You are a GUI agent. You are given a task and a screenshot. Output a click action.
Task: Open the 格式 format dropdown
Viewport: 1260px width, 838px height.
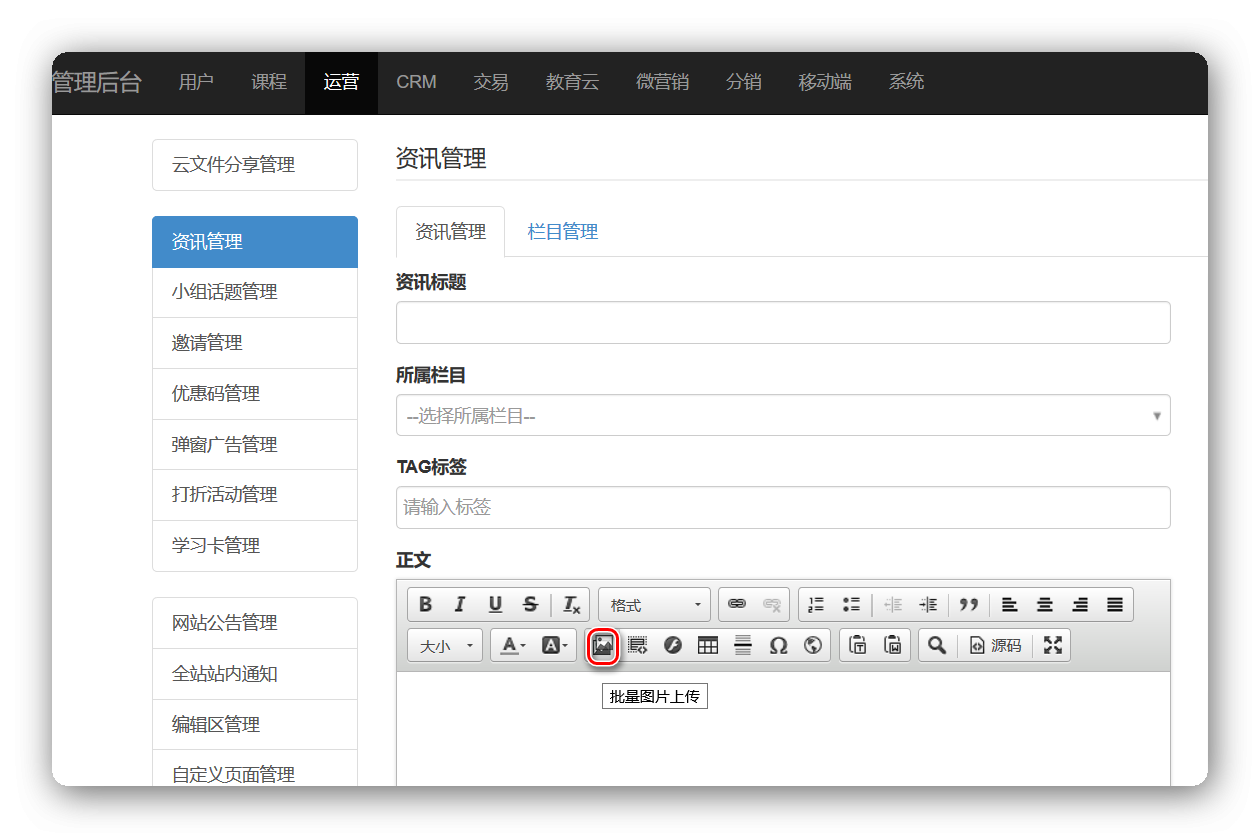(x=655, y=604)
